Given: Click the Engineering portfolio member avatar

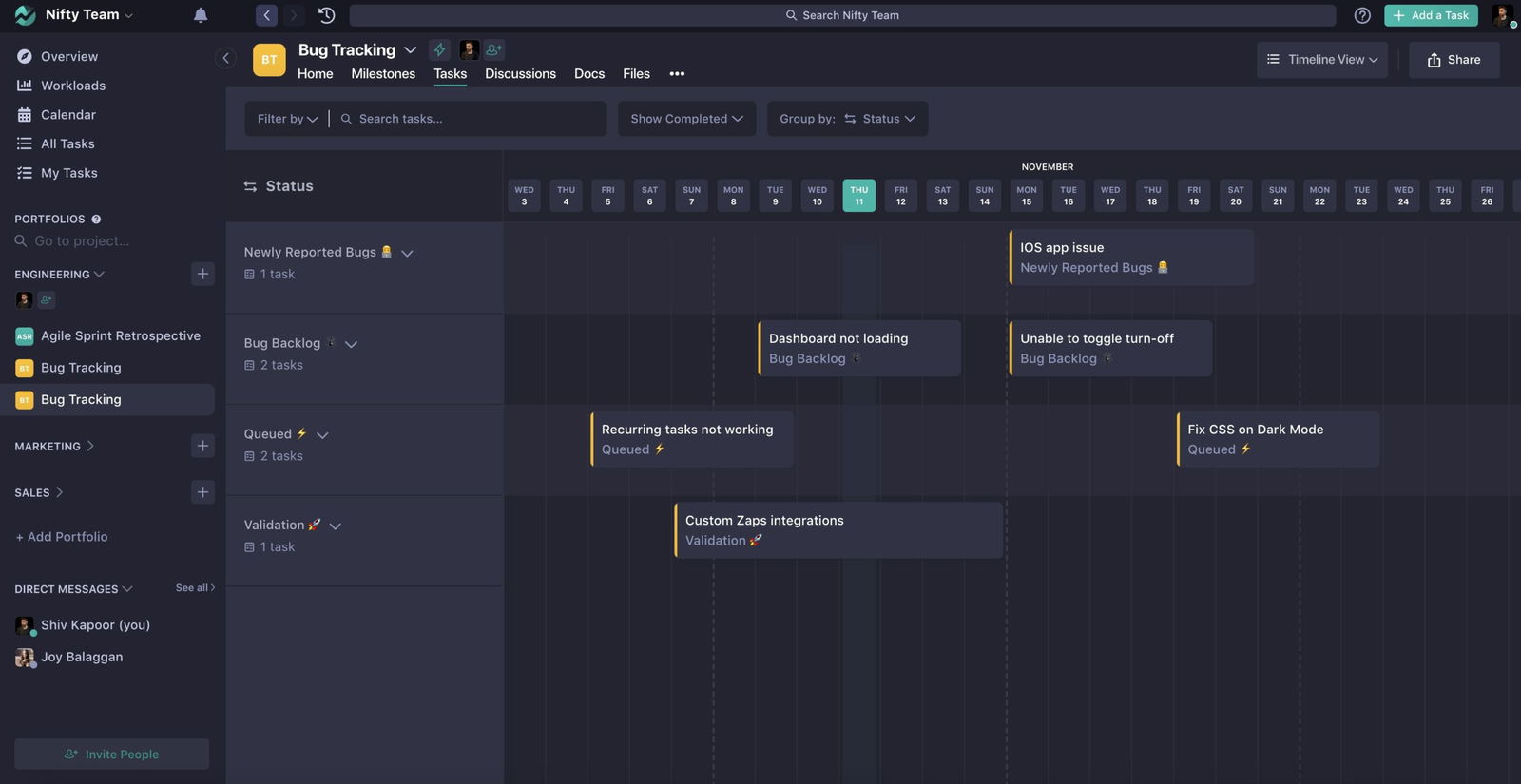Looking at the screenshot, I should coord(25,299).
